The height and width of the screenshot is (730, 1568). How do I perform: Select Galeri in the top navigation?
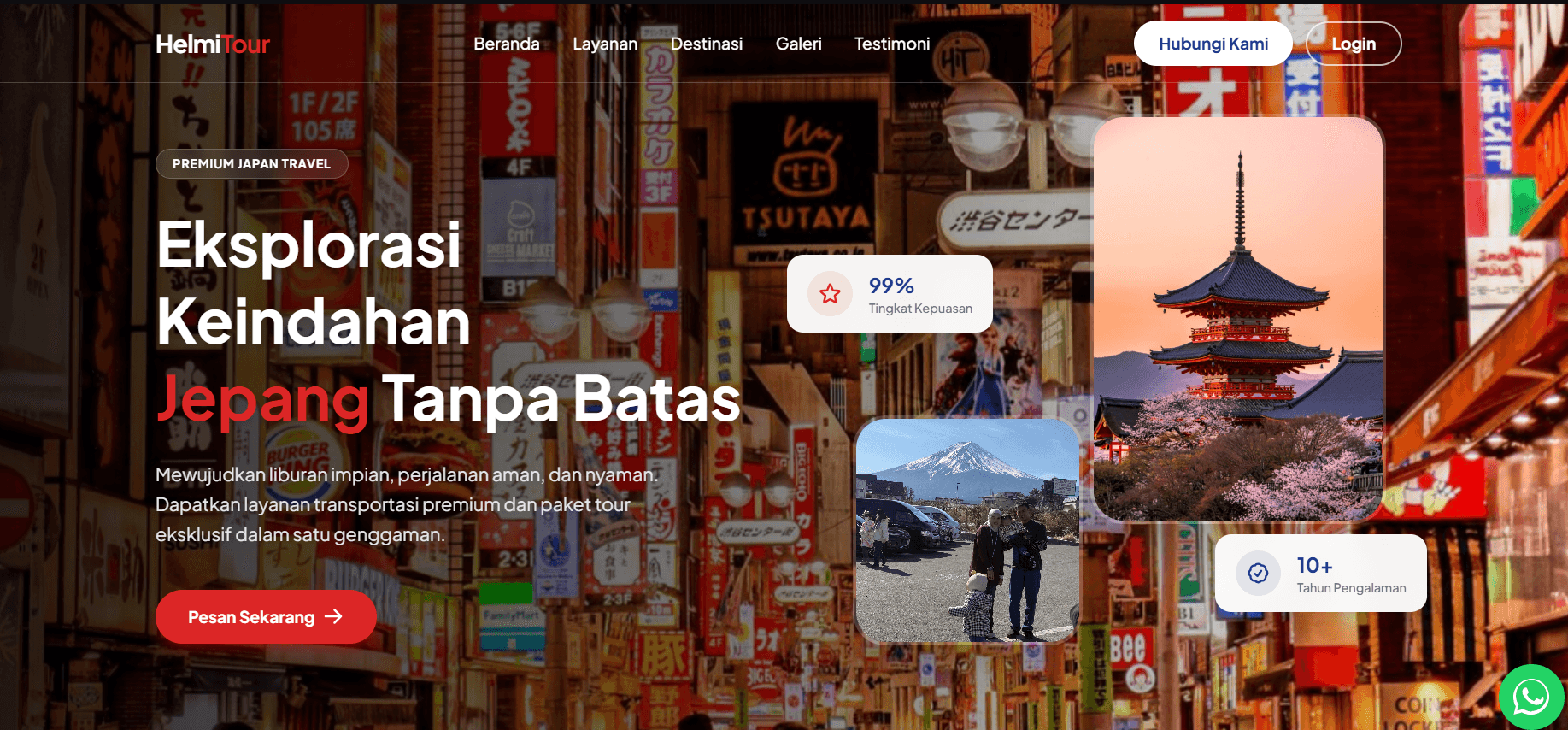(x=799, y=44)
